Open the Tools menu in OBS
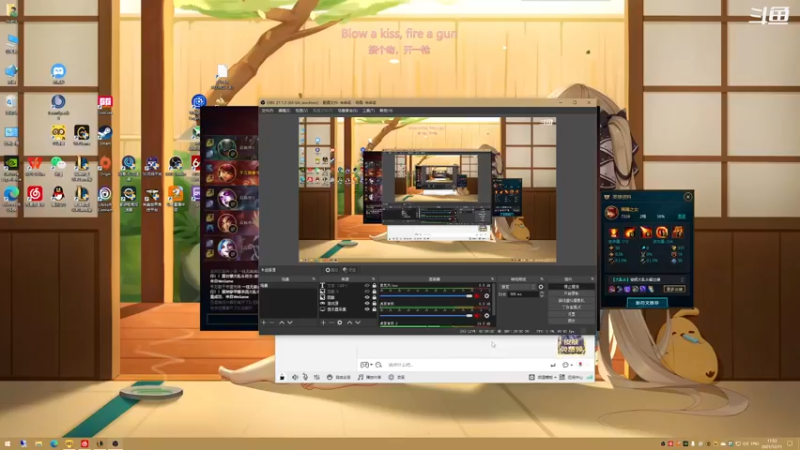800x450 pixels. click(368, 110)
